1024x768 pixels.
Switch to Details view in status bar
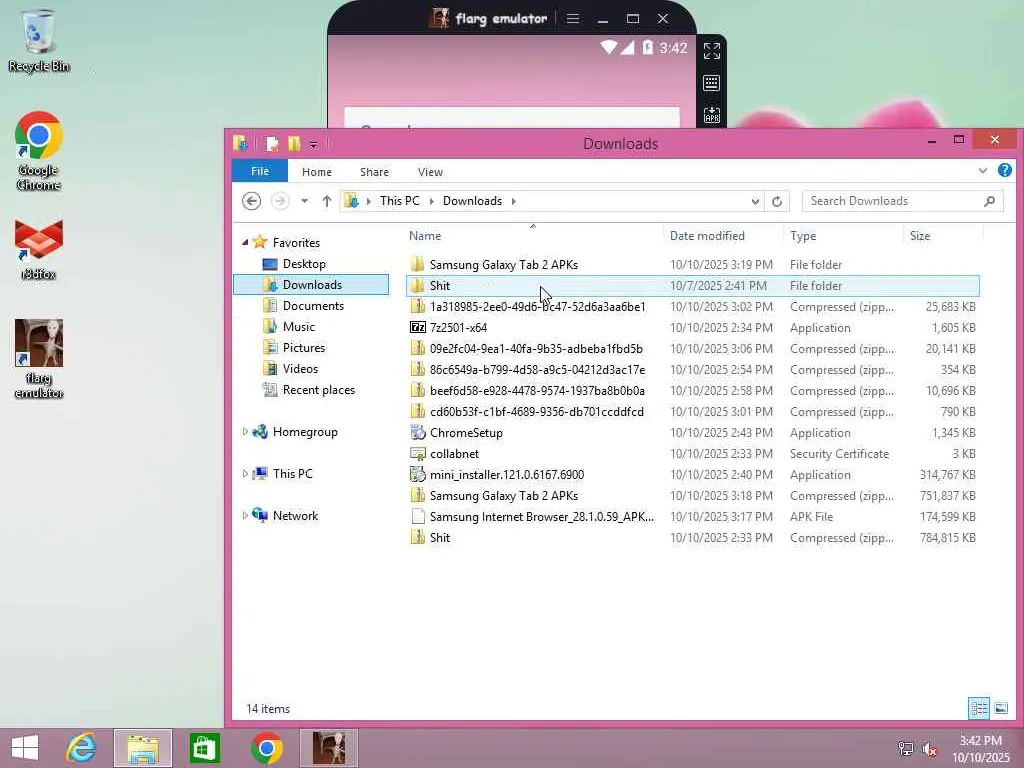[x=978, y=708]
